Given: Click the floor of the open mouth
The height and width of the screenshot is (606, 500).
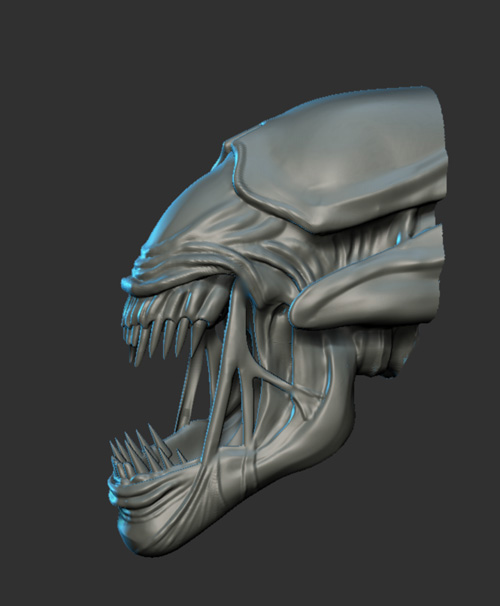Looking at the screenshot, I should [x=193, y=437].
